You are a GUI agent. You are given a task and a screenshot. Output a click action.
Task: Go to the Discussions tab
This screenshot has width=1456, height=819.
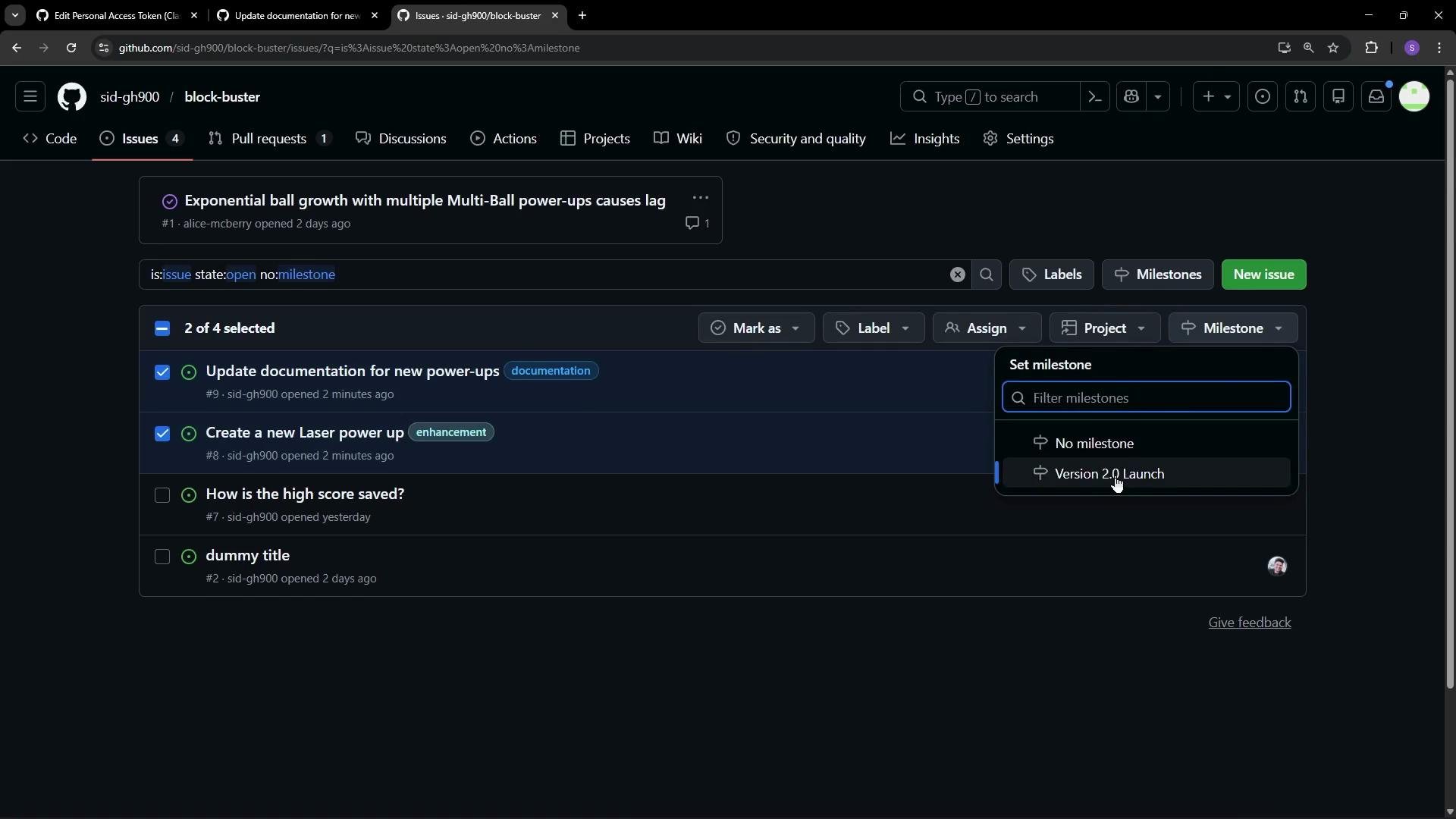click(401, 139)
